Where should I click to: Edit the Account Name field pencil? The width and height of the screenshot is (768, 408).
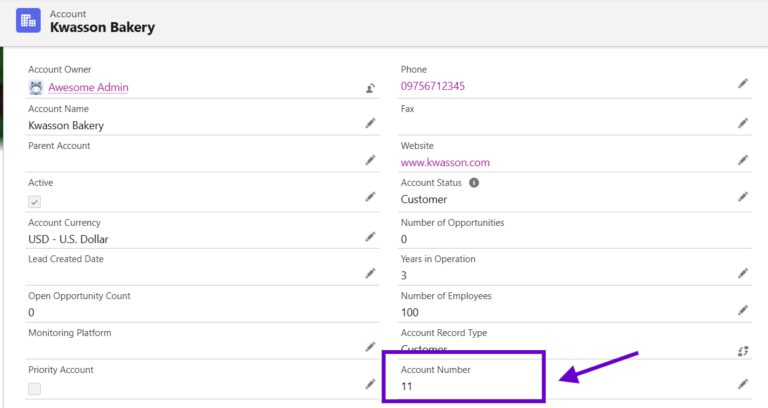point(370,123)
